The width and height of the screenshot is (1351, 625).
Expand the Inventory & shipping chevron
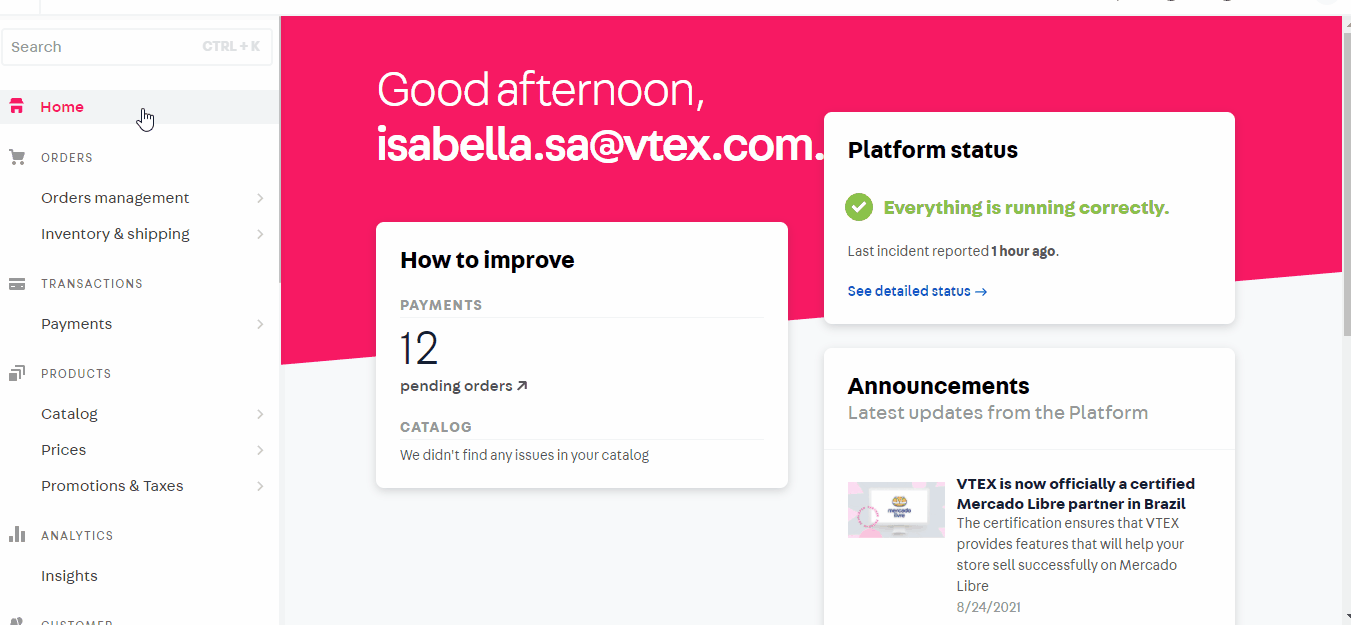pyautogui.click(x=260, y=234)
